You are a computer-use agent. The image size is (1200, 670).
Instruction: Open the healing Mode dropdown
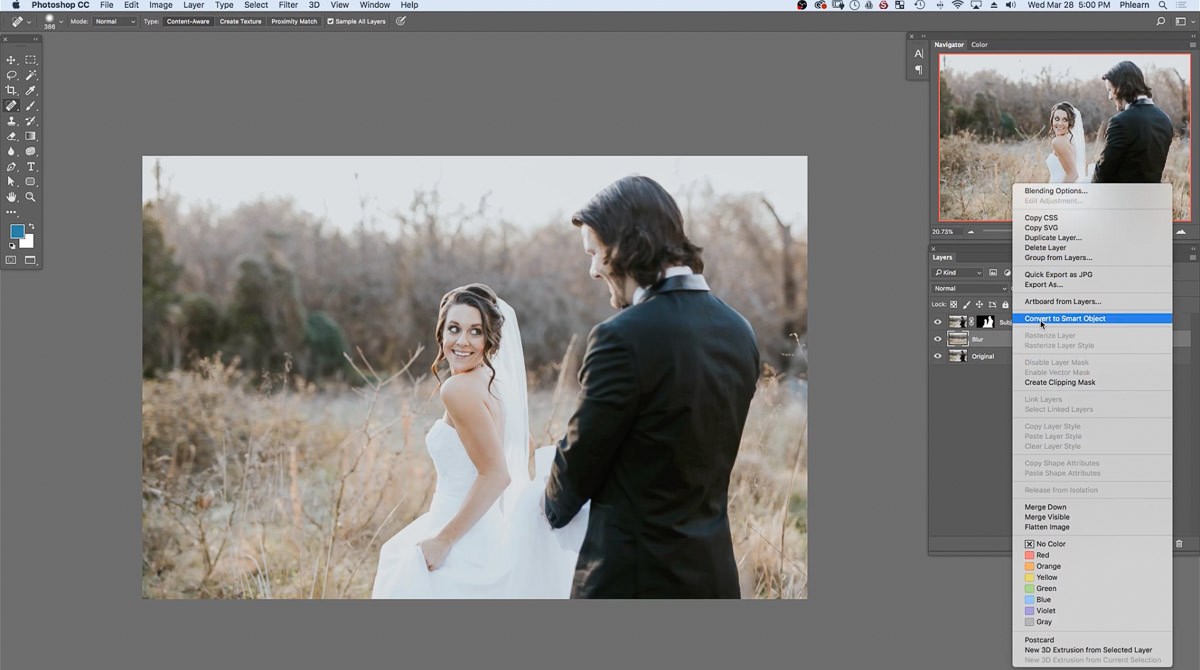[114, 21]
